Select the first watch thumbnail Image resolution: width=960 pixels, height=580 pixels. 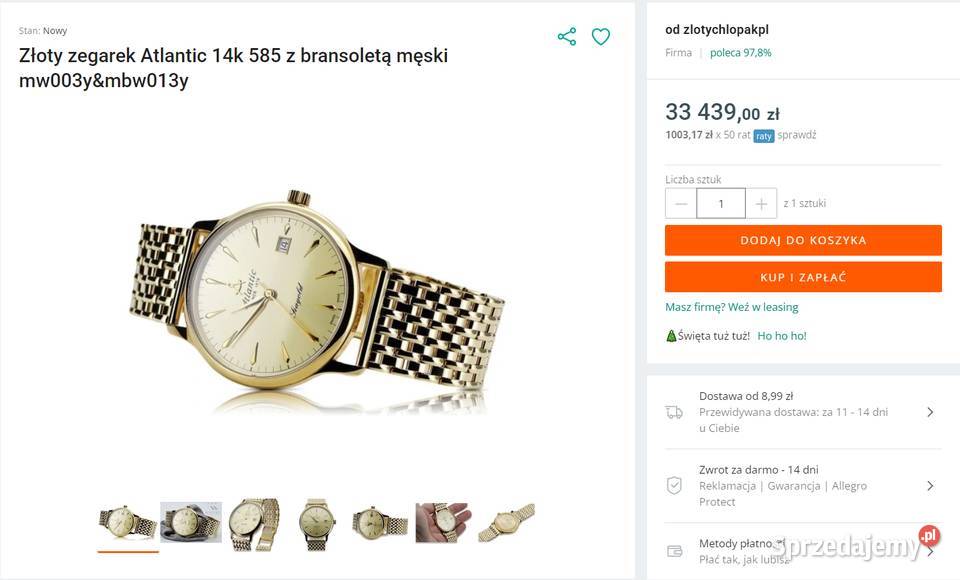[x=128, y=522]
